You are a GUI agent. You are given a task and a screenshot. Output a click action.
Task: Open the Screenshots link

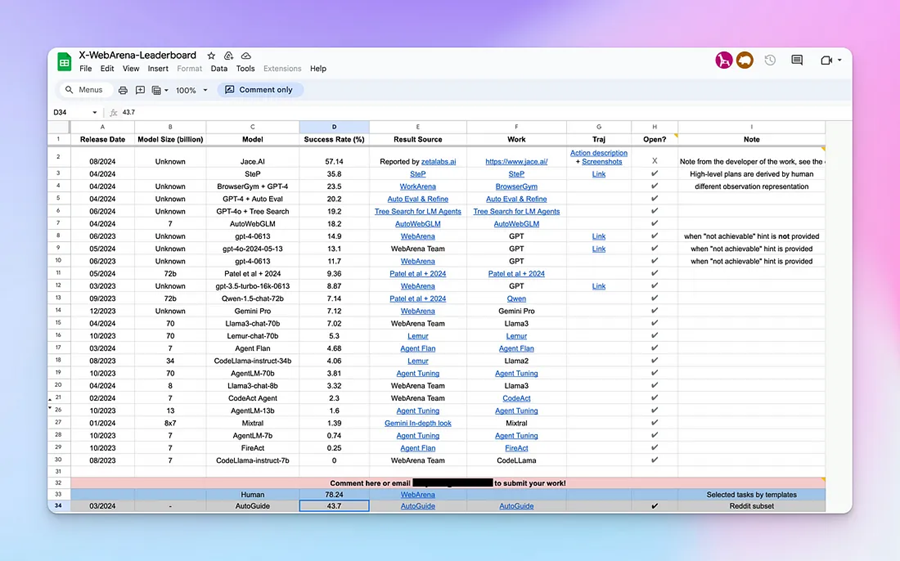point(602,161)
